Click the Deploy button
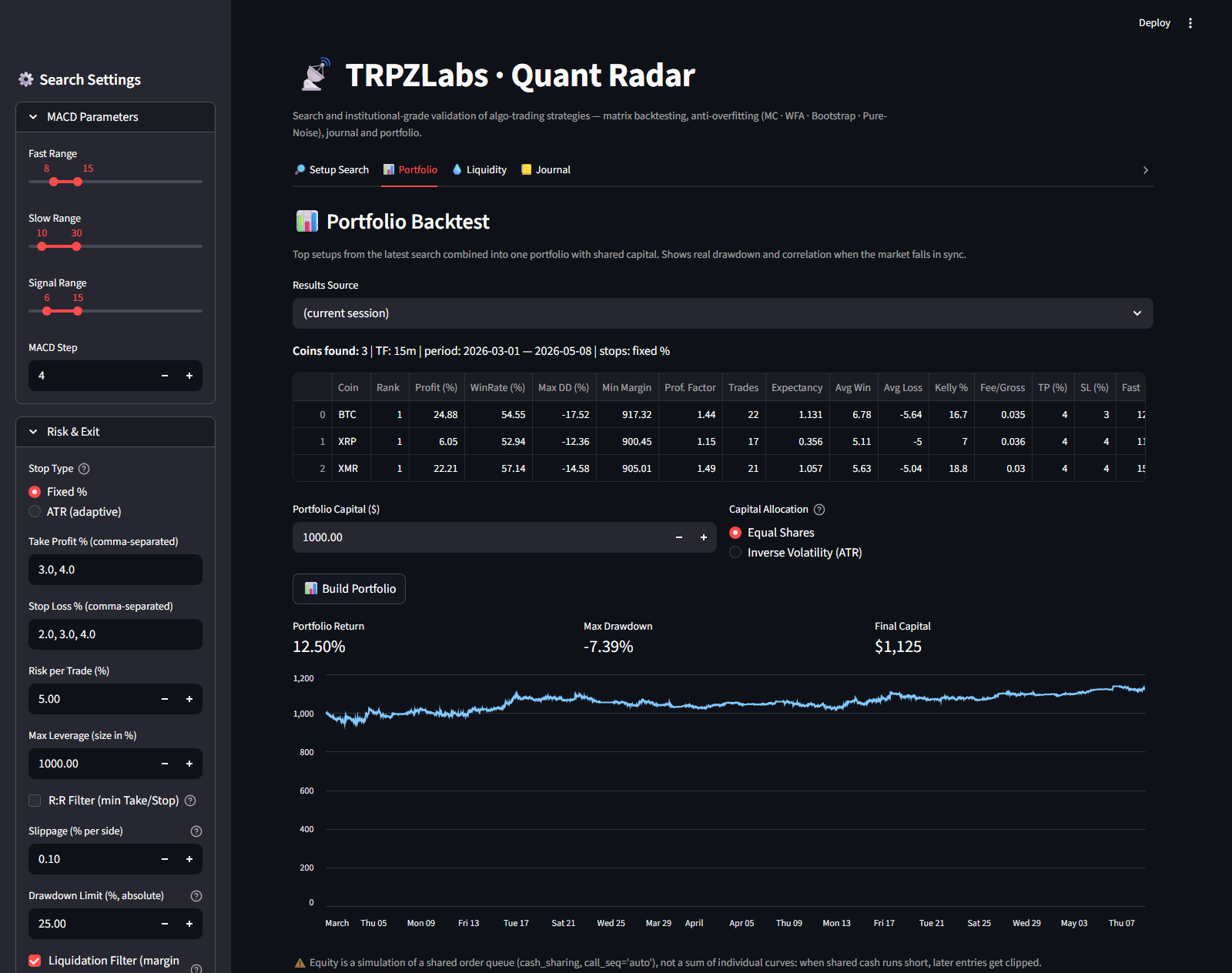This screenshot has width=1232, height=973. point(1154,23)
